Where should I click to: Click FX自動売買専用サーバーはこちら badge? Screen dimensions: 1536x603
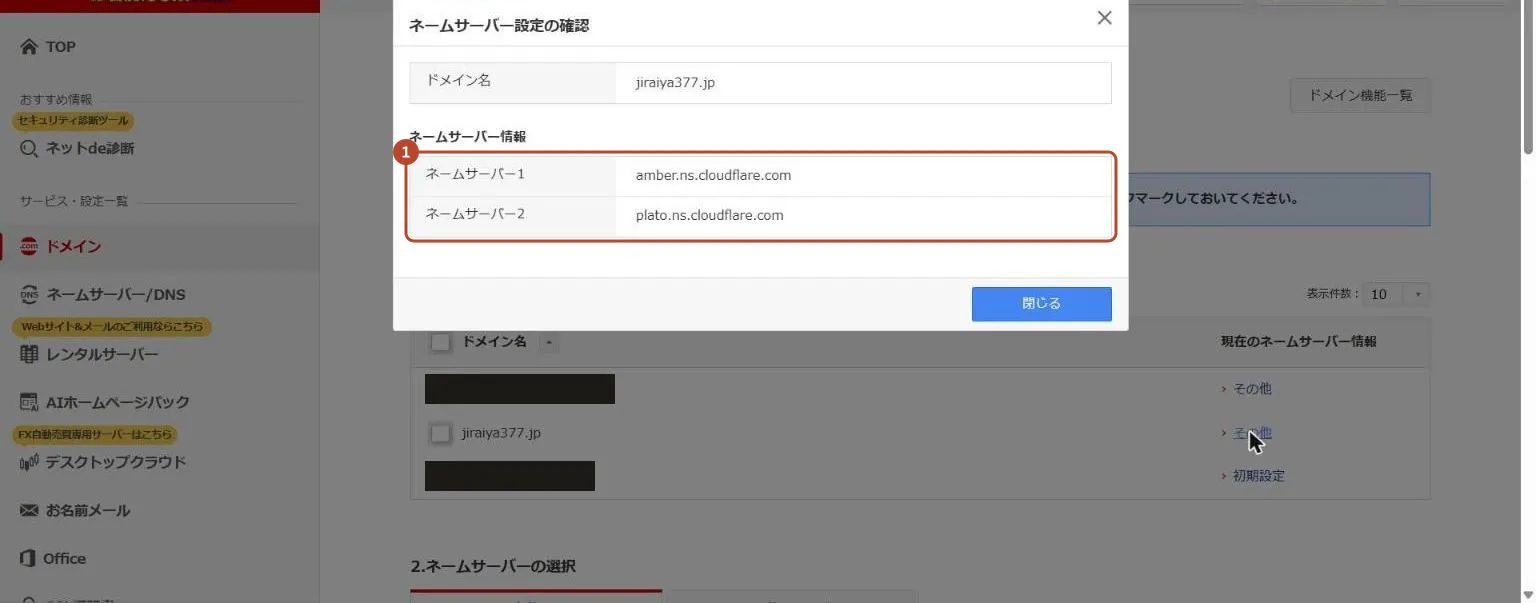(95, 434)
